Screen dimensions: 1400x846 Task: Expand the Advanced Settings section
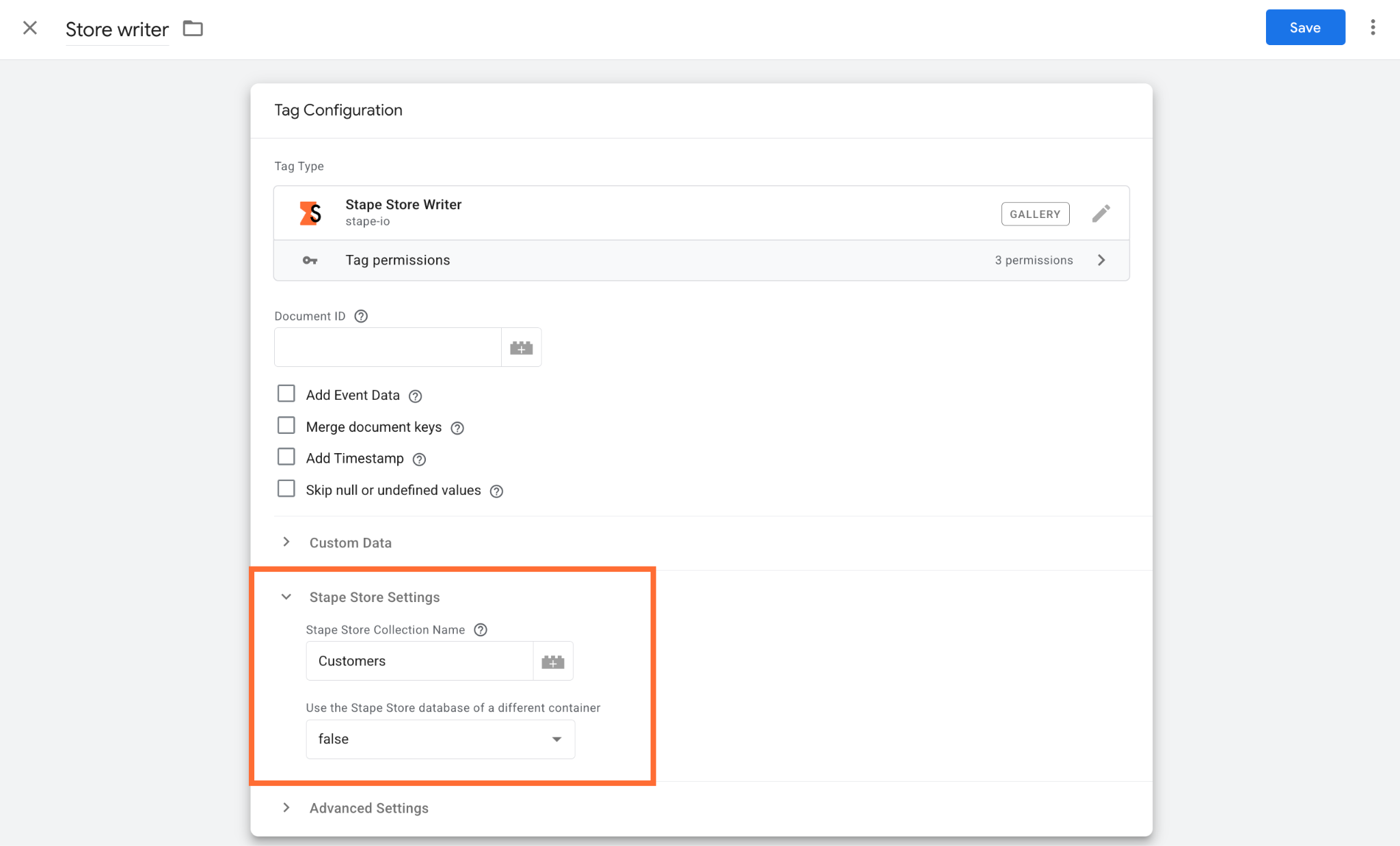pos(369,808)
